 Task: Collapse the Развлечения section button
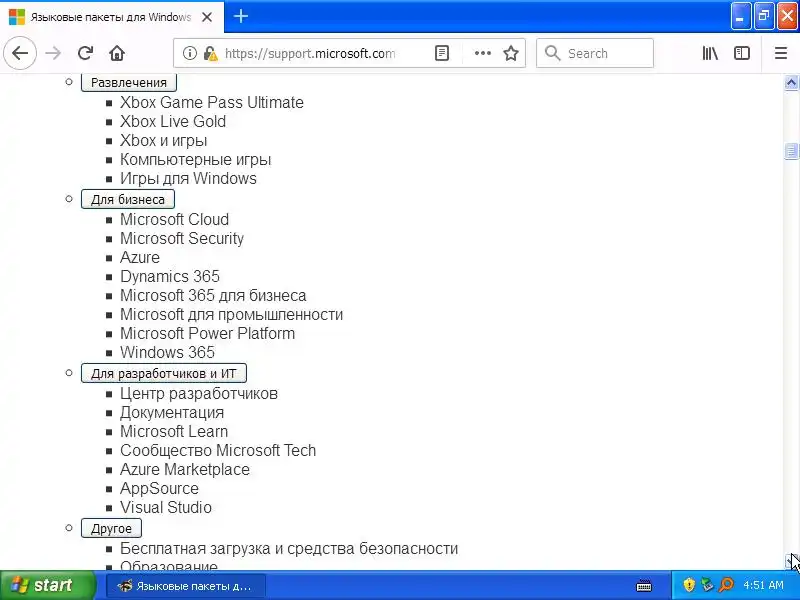(129, 83)
